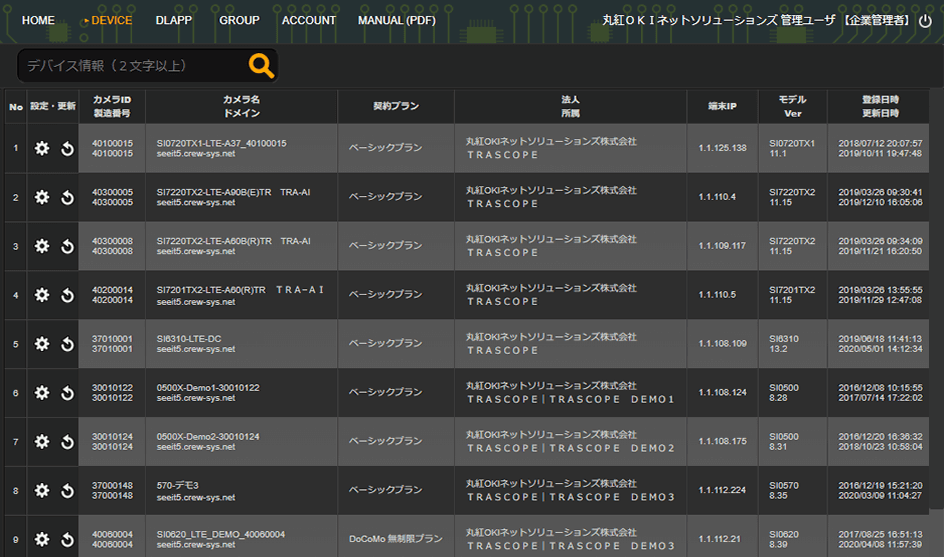Viewport: 944px width, 557px height.
Task: Open settings gear for row 3 device
Action: point(42,246)
